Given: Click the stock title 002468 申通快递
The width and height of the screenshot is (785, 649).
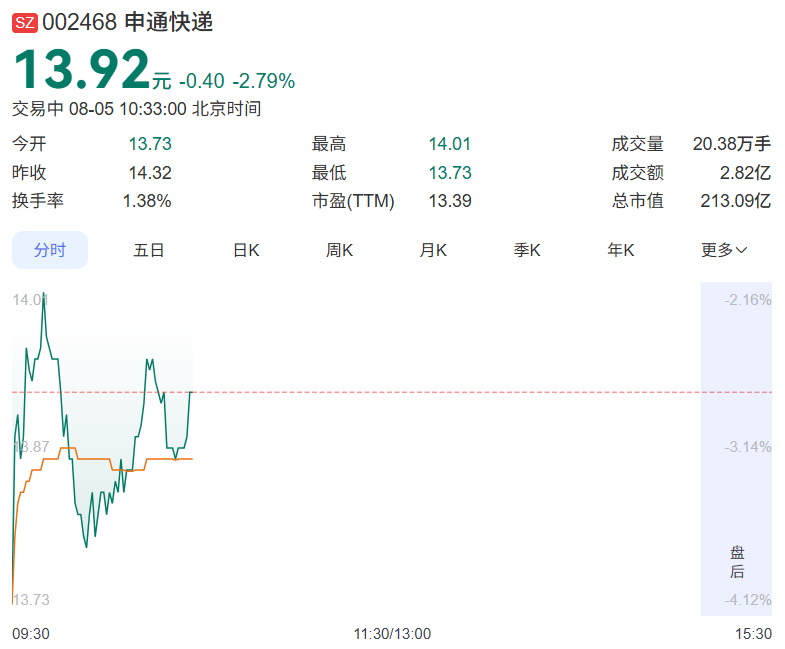Looking at the screenshot, I should pyautogui.click(x=127, y=23).
